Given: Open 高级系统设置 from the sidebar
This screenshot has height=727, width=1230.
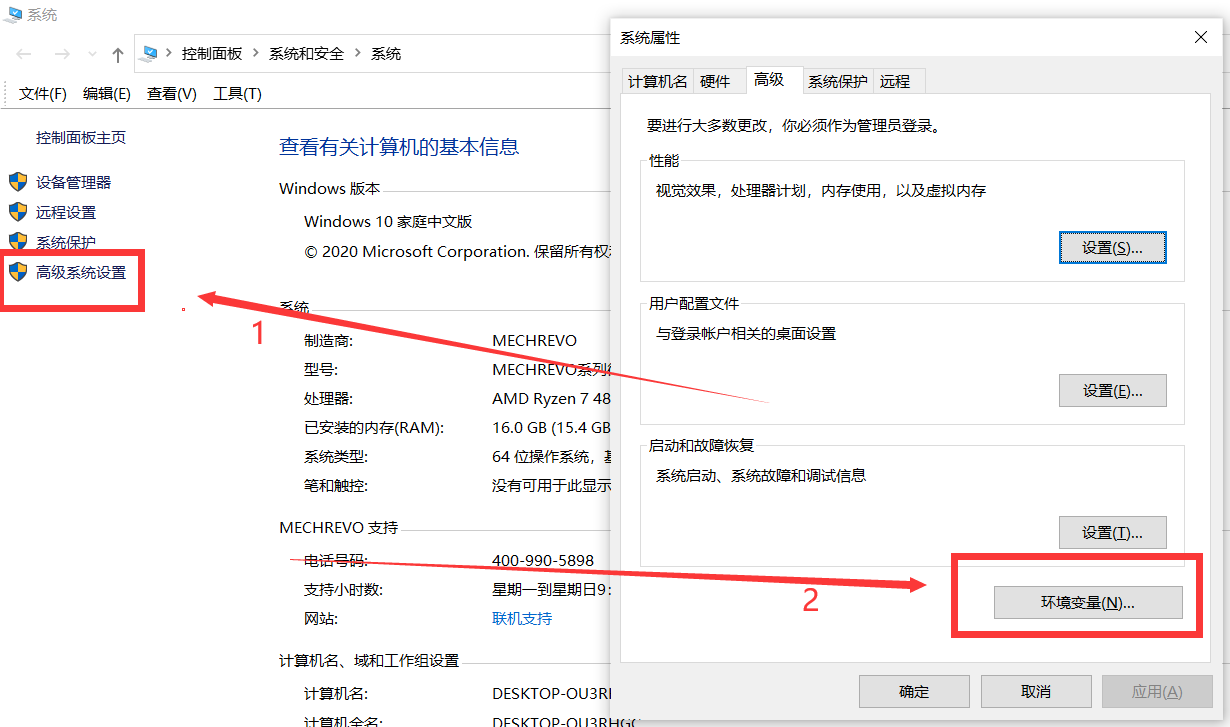Looking at the screenshot, I should tap(81, 272).
